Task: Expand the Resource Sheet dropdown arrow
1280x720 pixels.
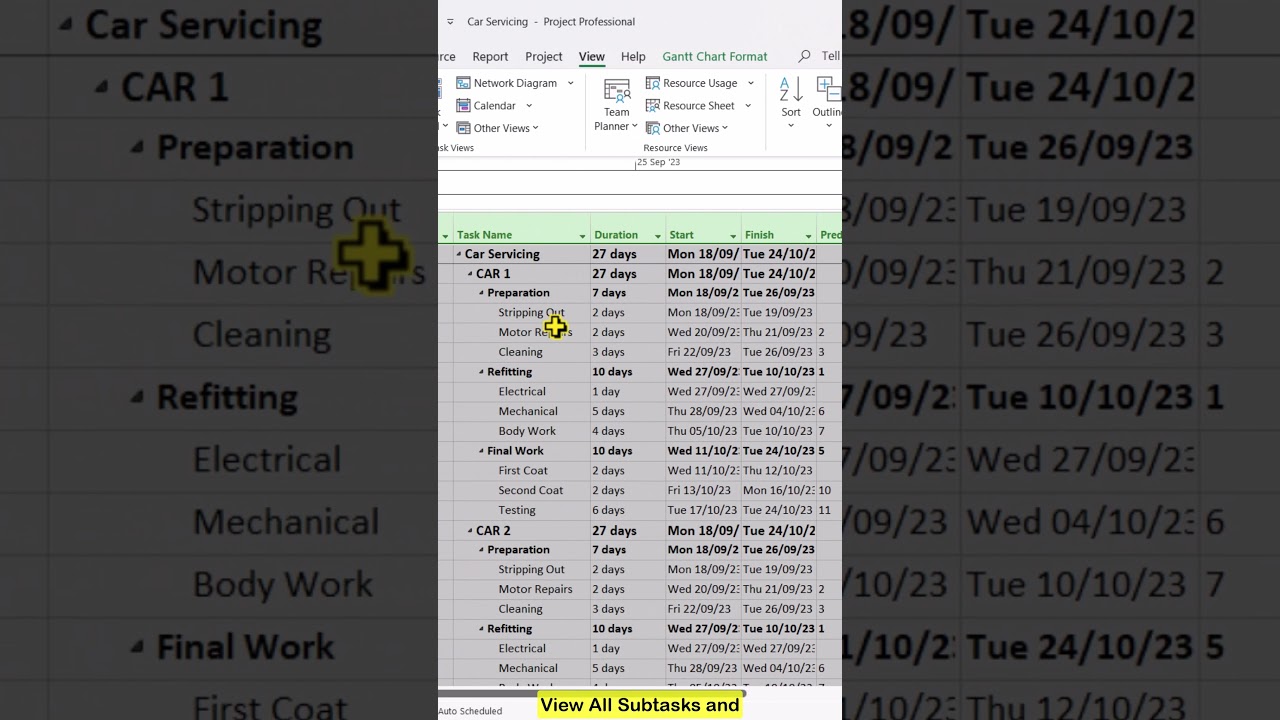Action: coord(748,106)
